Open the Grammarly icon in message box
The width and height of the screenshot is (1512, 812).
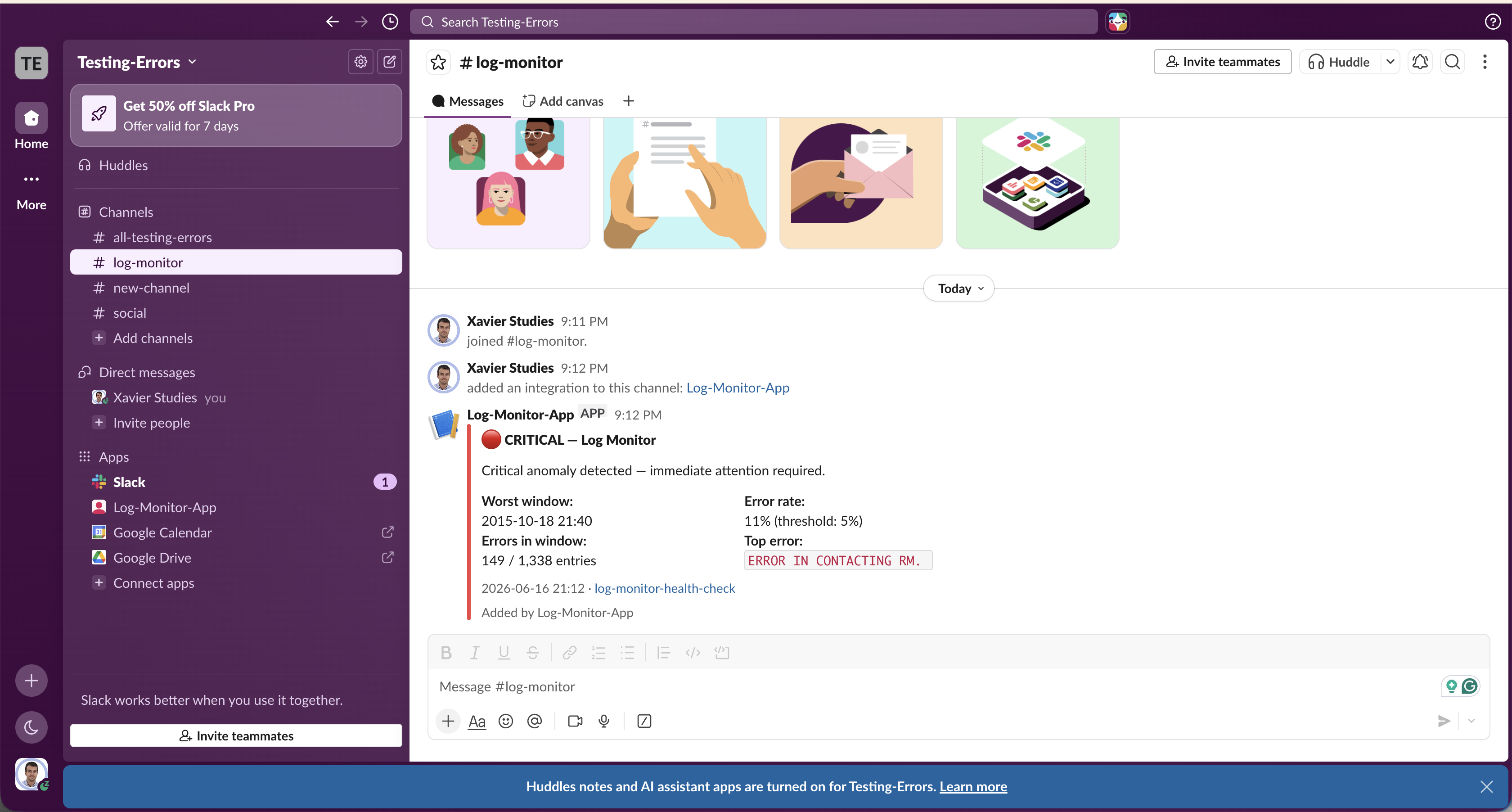pos(1469,686)
